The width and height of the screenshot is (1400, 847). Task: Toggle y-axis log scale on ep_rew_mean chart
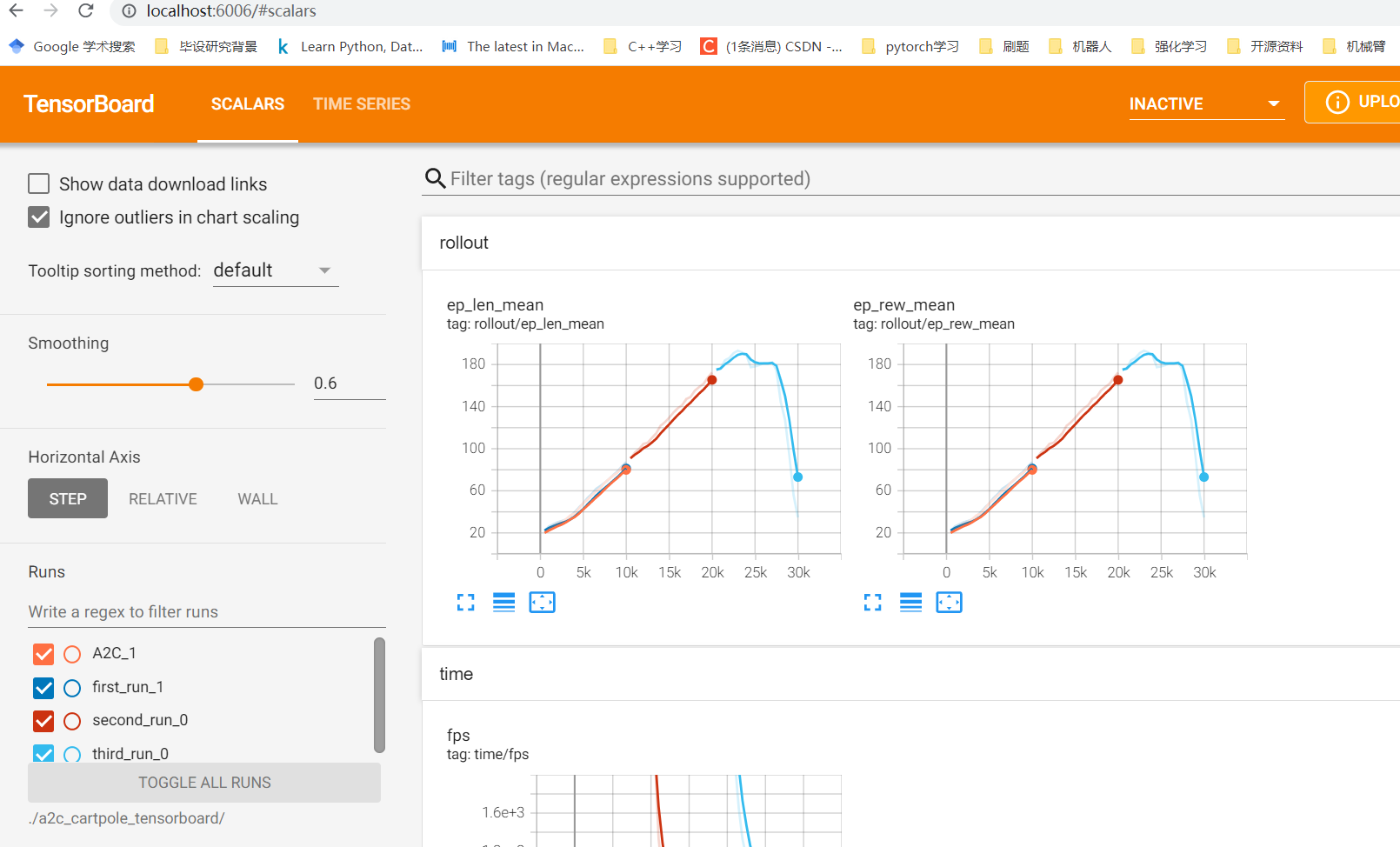coord(911,603)
